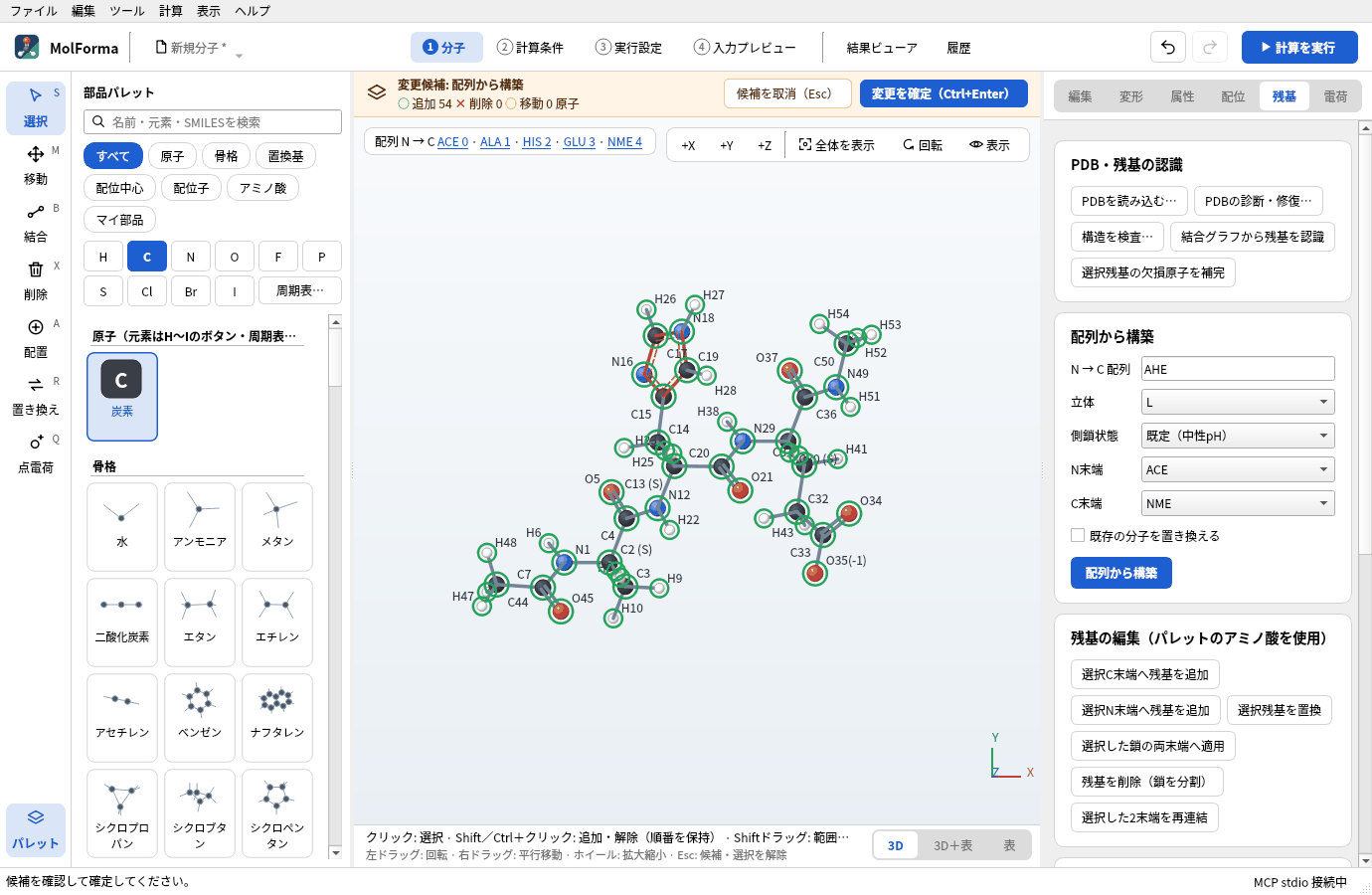Switch the view mode to 3D+表
The height and width of the screenshot is (895, 1372).
952,845
